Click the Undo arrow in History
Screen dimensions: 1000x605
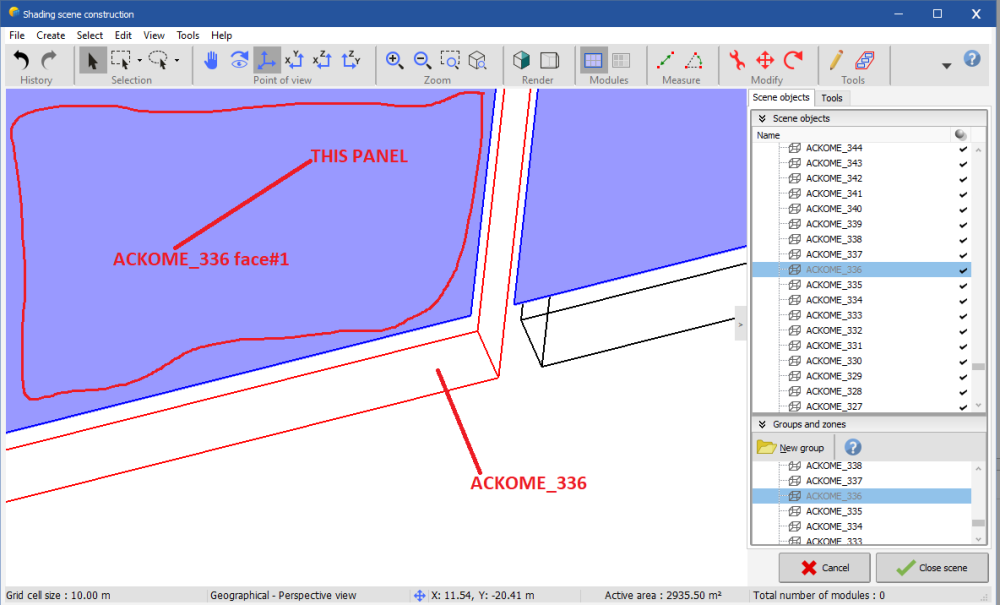[x=21, y=60]
